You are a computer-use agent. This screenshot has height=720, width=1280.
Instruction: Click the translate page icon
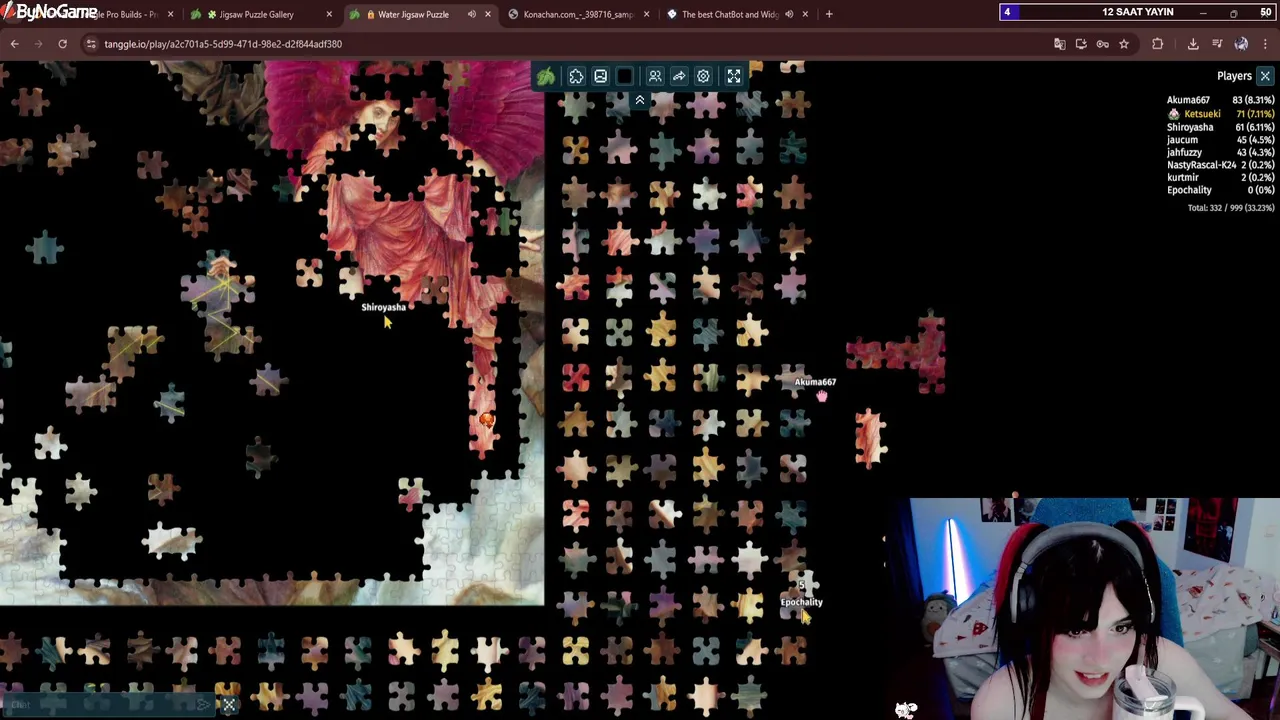point(1059,44)
